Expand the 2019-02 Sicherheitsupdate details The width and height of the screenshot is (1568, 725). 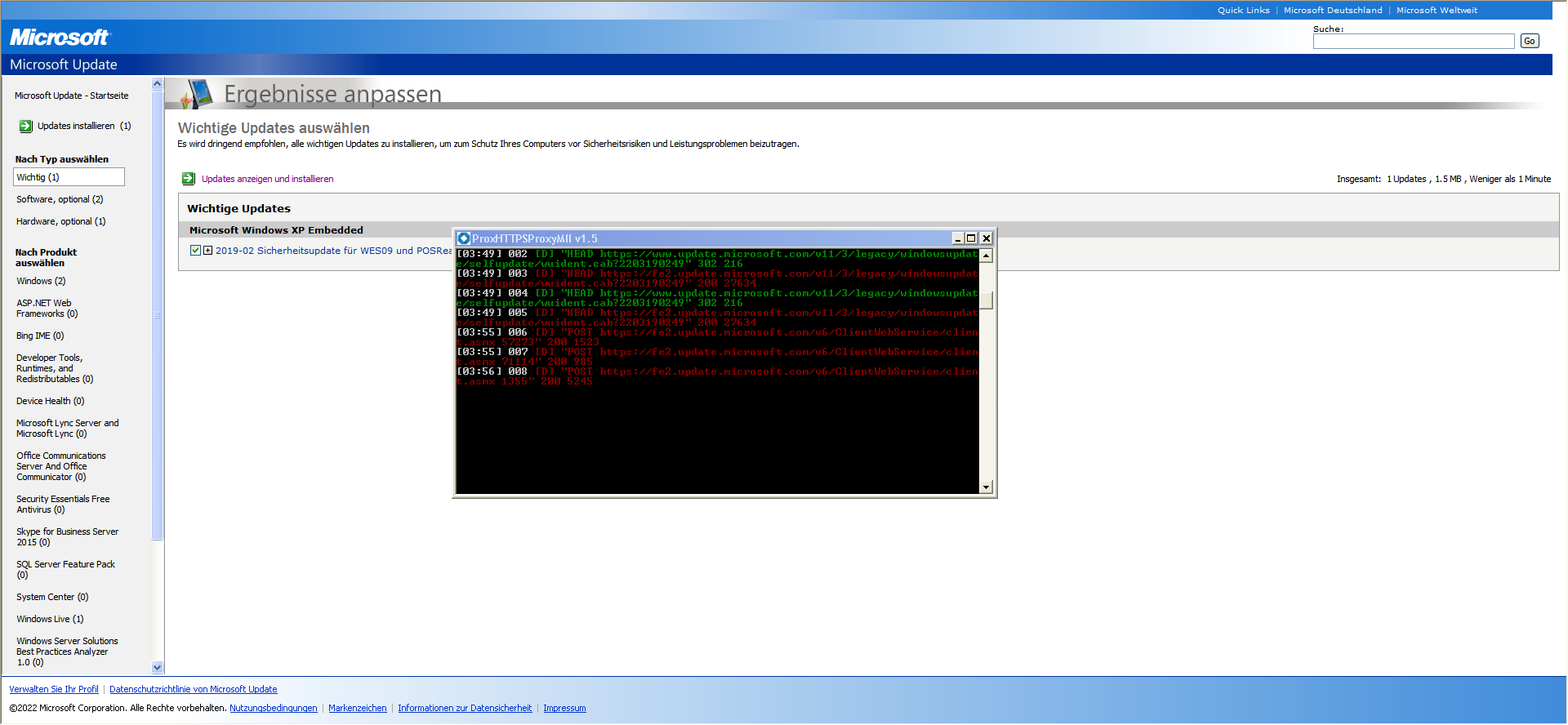click(x=207, y=251)
